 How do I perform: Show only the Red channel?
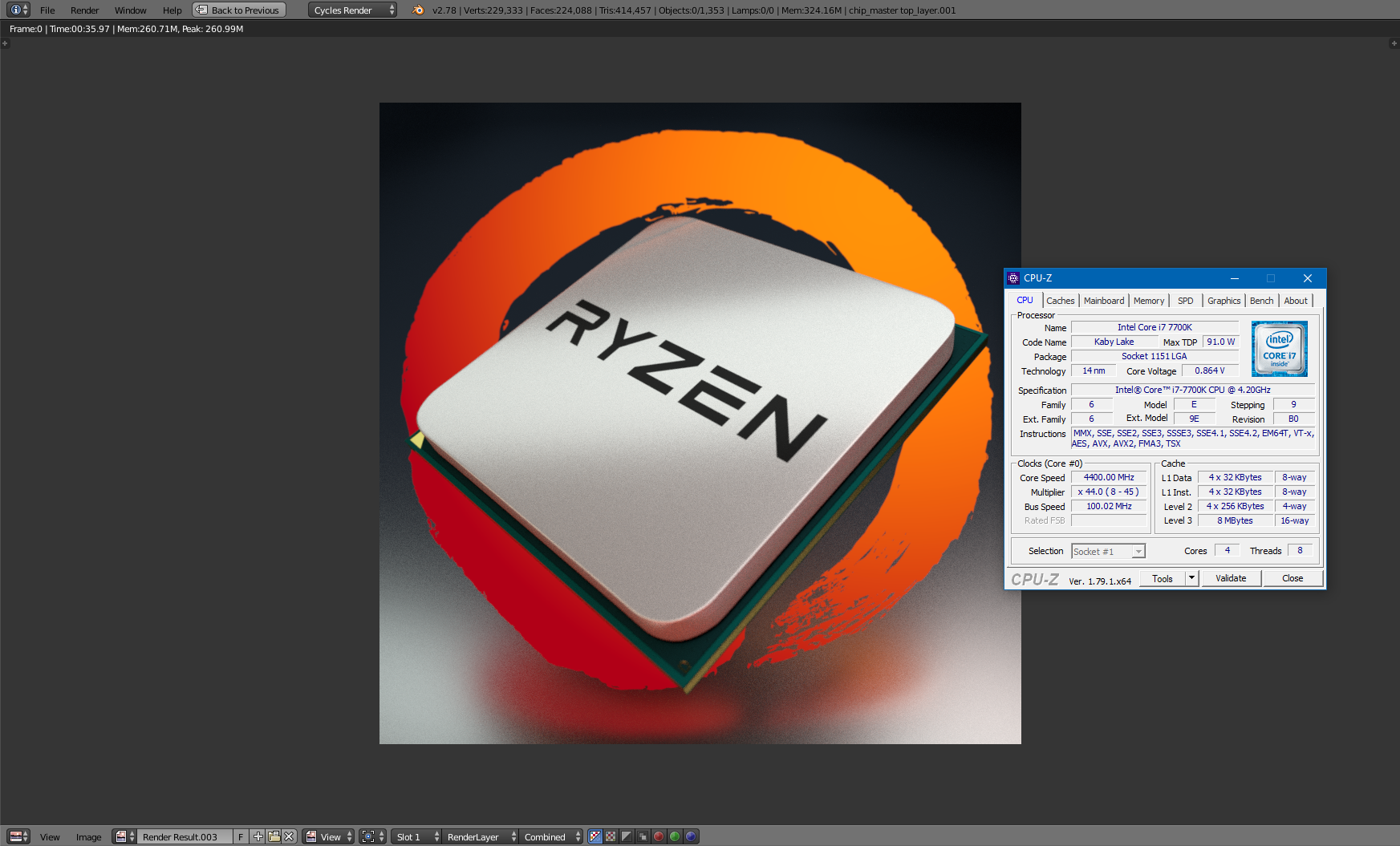(x=659, y=836)
